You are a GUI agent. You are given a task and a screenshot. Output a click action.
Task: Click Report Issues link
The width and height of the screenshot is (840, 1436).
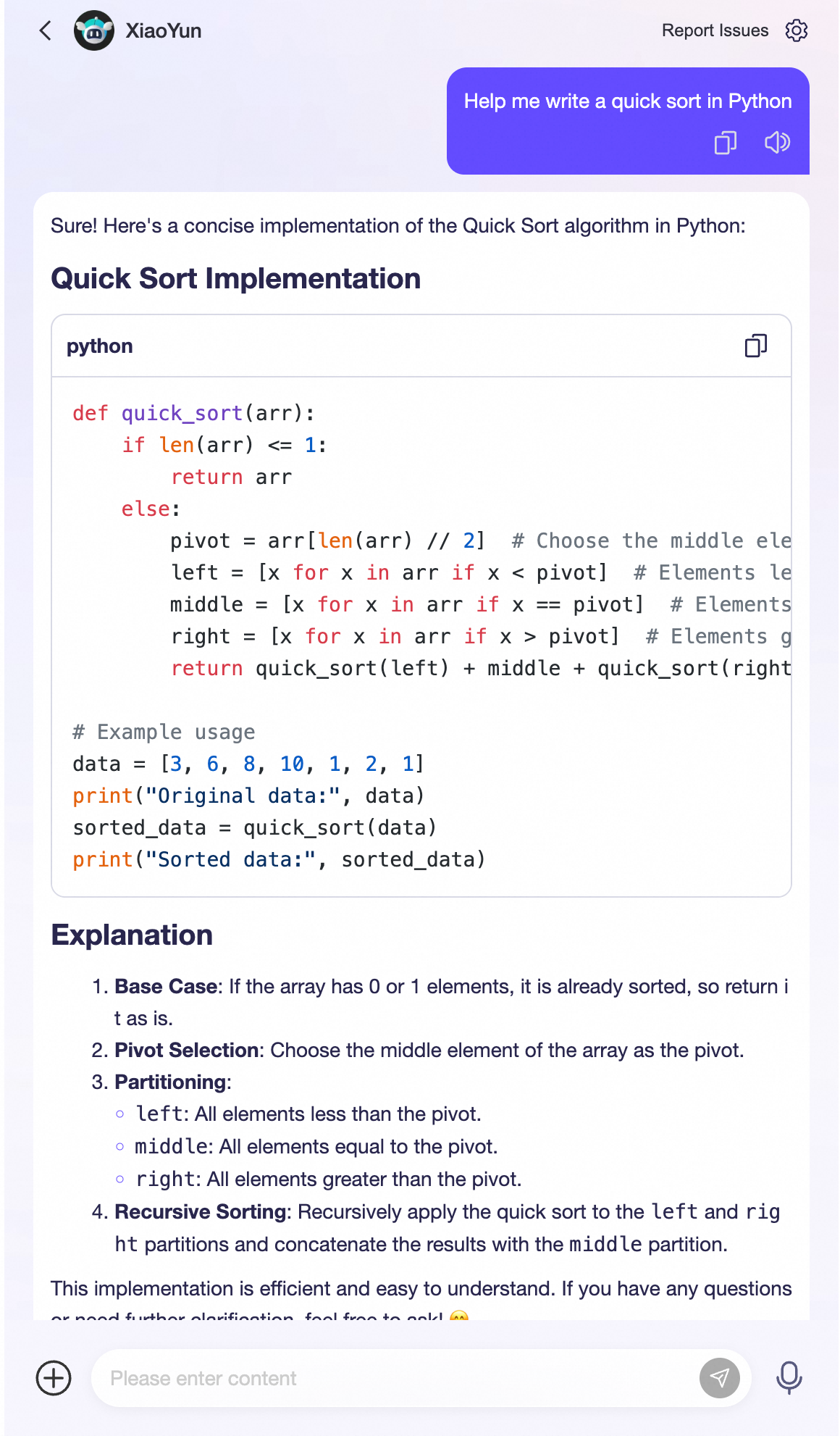point(715,30)
